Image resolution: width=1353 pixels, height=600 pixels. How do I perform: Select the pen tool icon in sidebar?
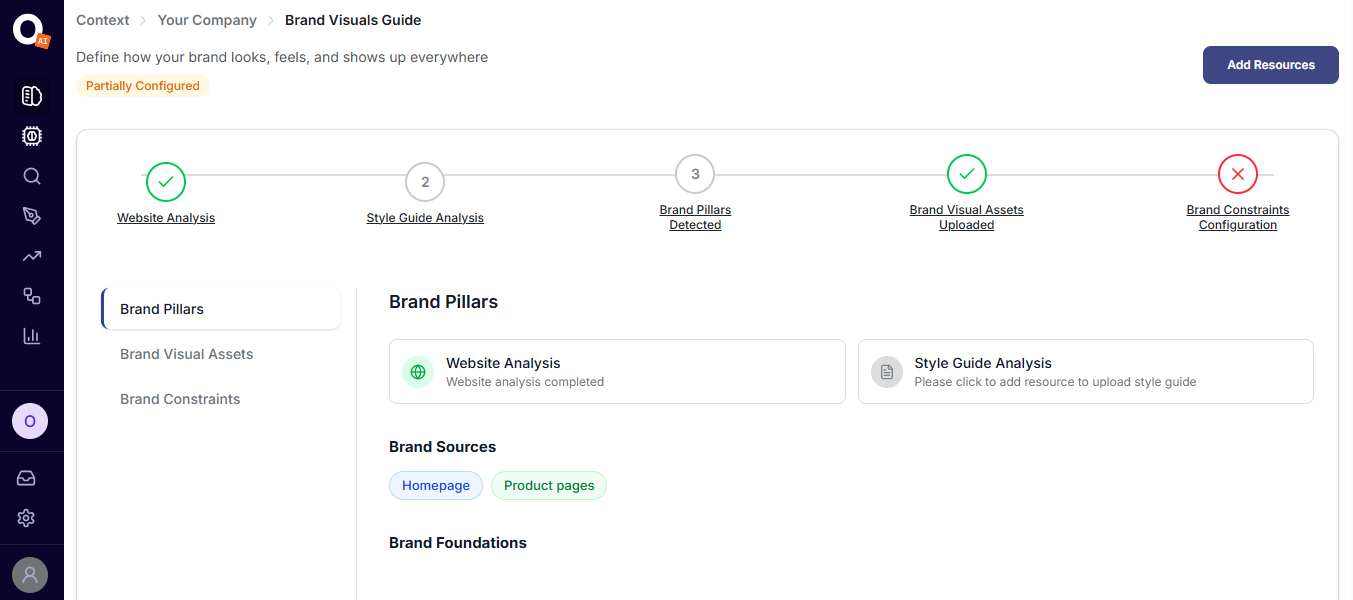(x=32, y=216)
